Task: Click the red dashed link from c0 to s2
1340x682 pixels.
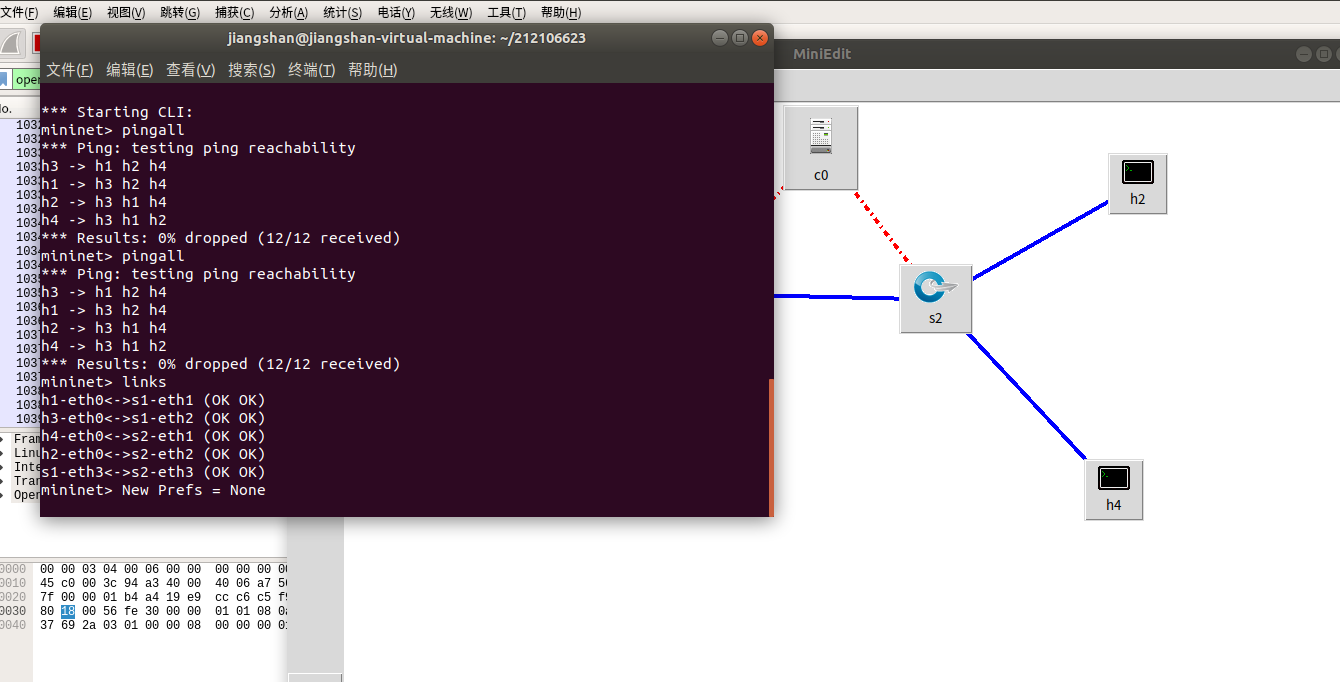Action: tap(882, 227)
